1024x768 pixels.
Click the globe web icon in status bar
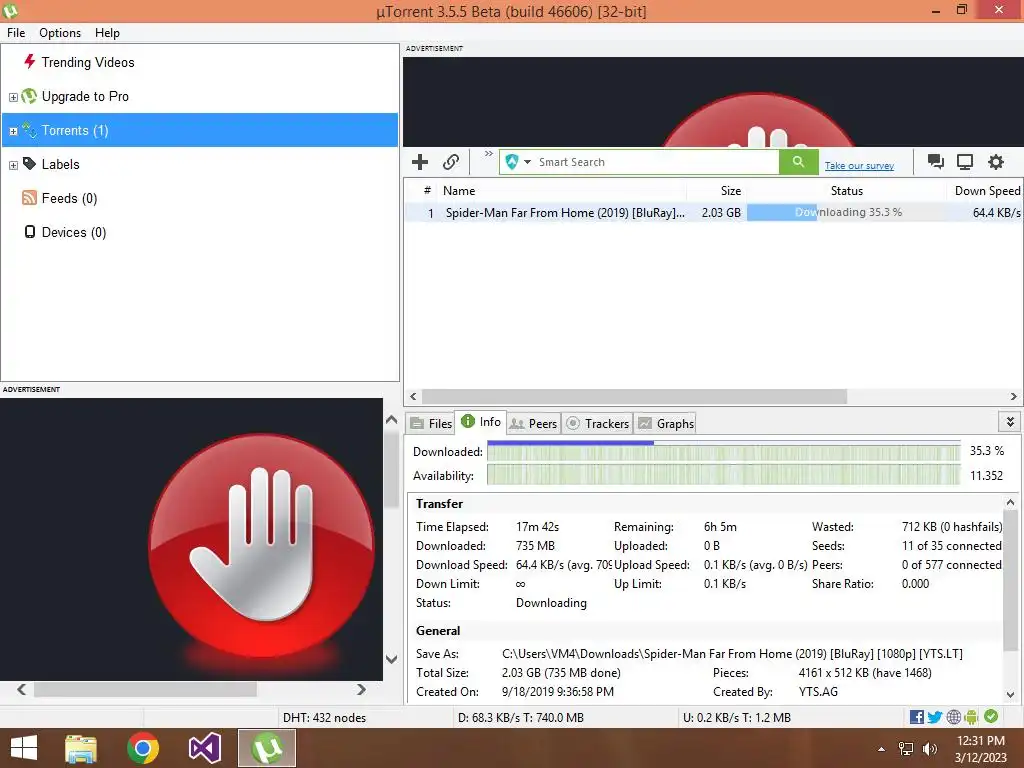(953, 717)
